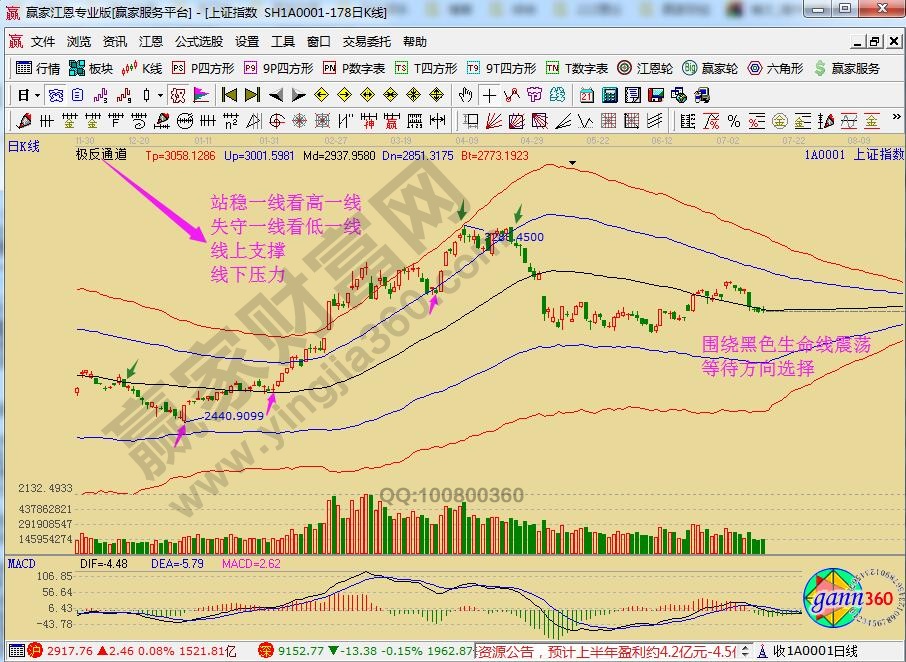
Task: Toggle the percent line drawing tool
Action: point(734,121)
